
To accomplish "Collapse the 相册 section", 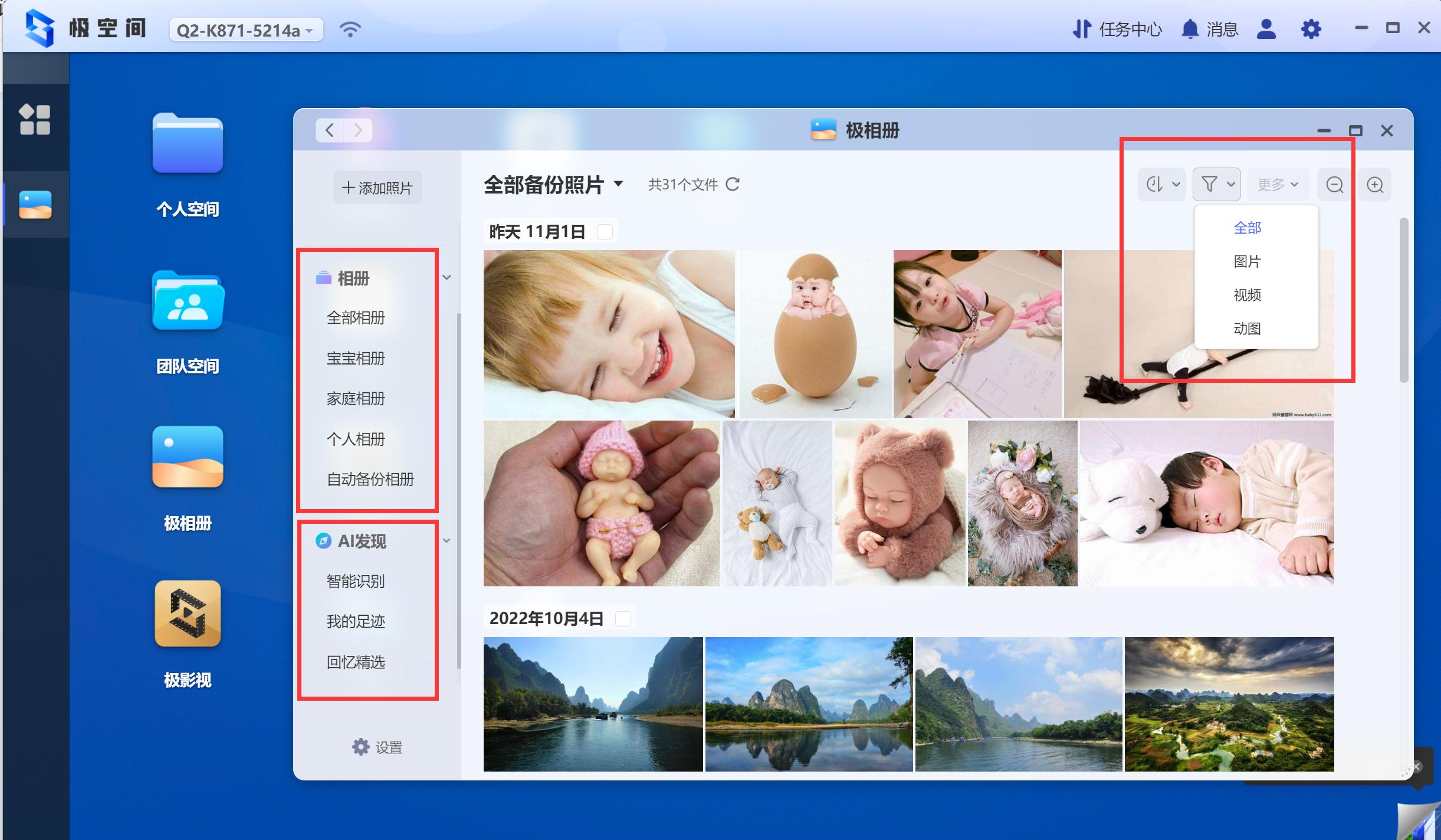I will pos(447,277).
